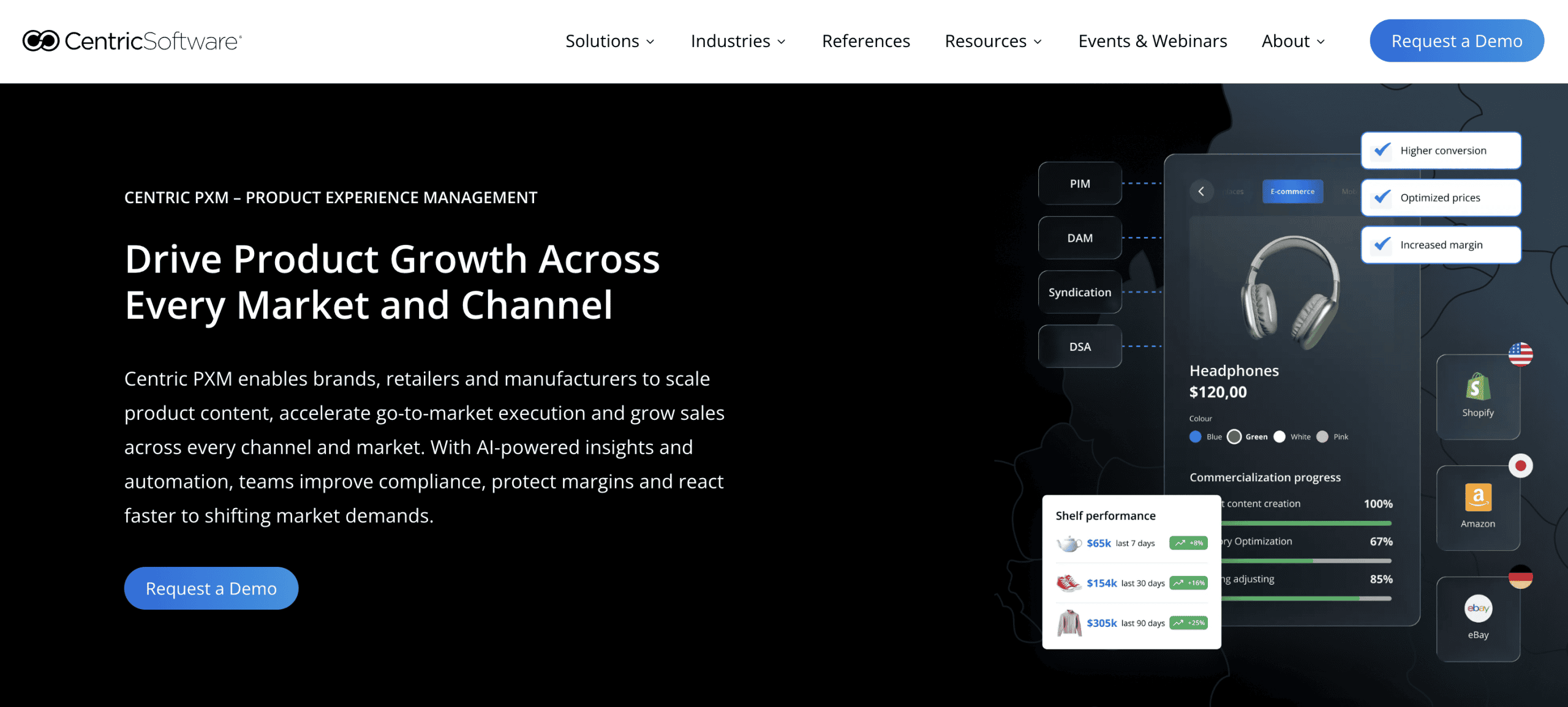
Task: Expand the Solutions dropdown chevron
Action: coord(650,42)
